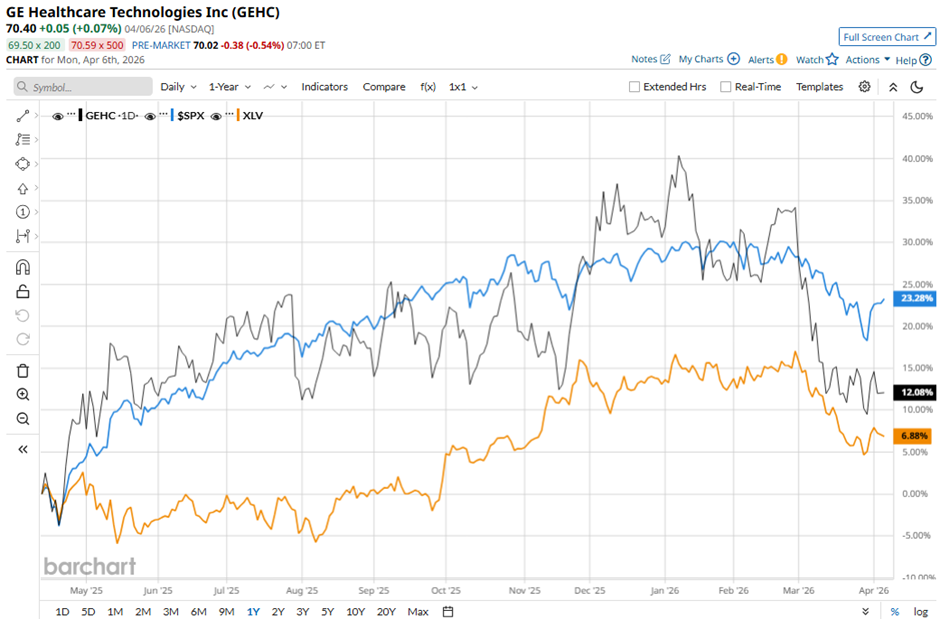Viewport: 940px width, 619px height.
Task: Click the Alerts exclamation badge
Action: [782, 59]
